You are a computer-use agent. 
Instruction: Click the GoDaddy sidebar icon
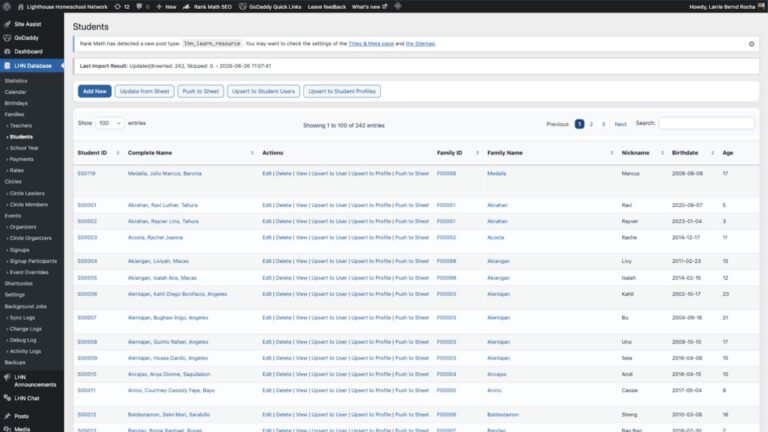pyautogui.click(x=7, y=38)
